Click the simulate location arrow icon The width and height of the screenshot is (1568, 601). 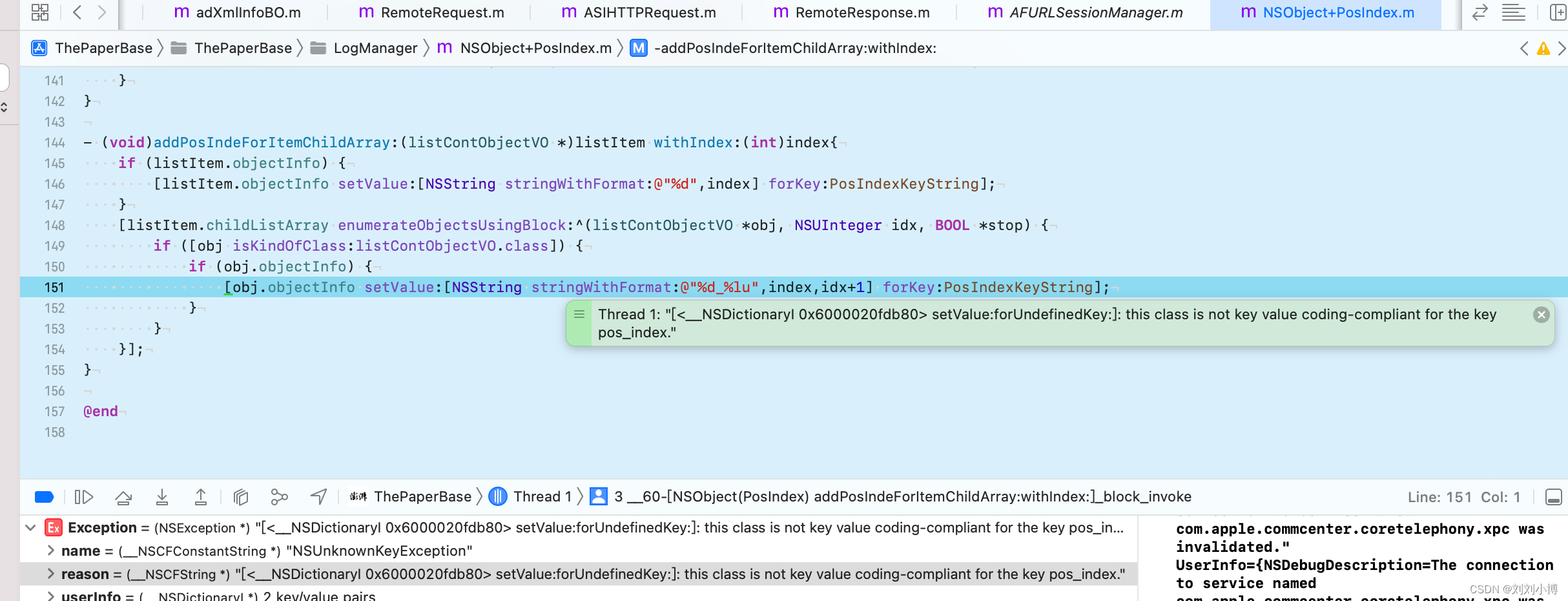318,497
